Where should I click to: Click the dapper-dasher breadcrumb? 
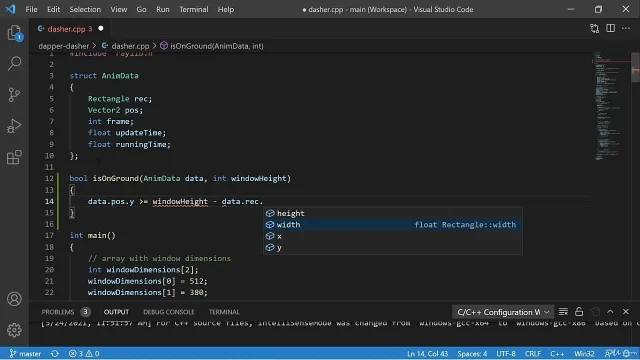tap(63, 46)
